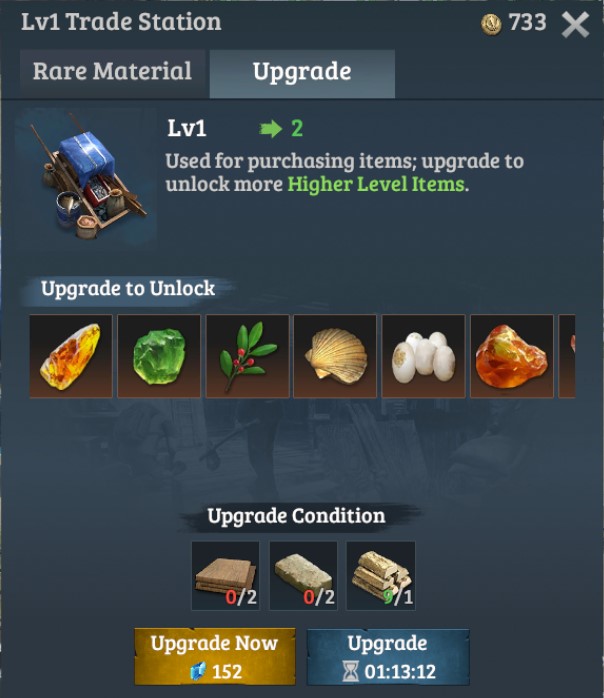Viewport: 604px width, 698px height.
Task: Click the stone brick requirement icon
Action: pos(304,576)
